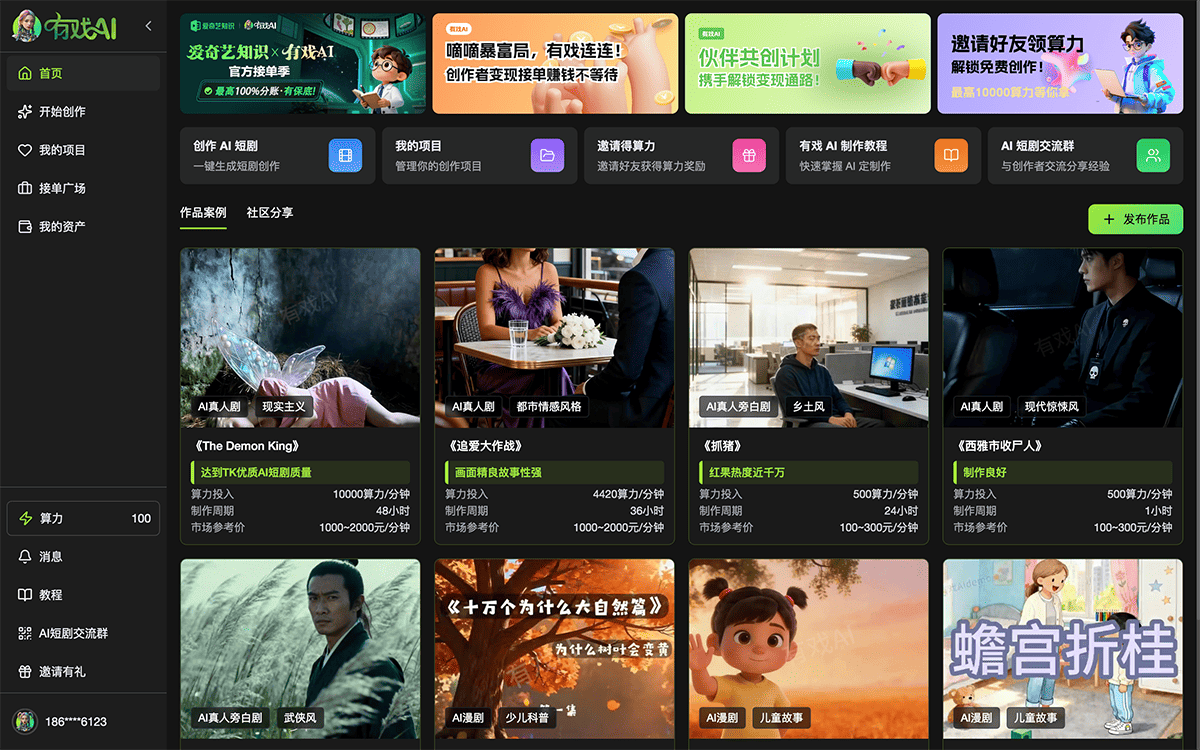Switch to the 社区分享 tab
This screenshot has width=1200, height=750.
pyautogui.click(x=270, y=213)
